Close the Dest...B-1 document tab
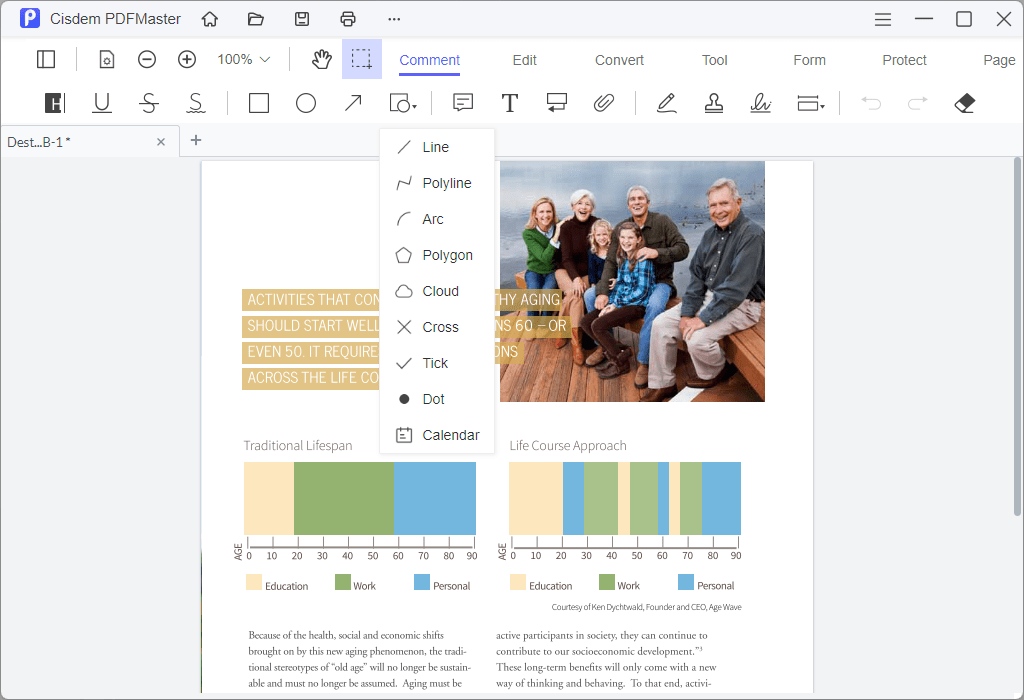This screenshot has width=1024, height=700. coord(161,142)
